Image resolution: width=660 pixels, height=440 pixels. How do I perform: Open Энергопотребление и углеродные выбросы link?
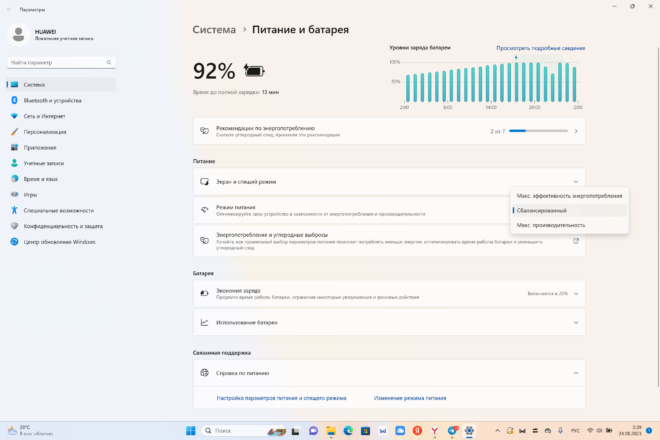pyautogui.click(x=389, y=241)
